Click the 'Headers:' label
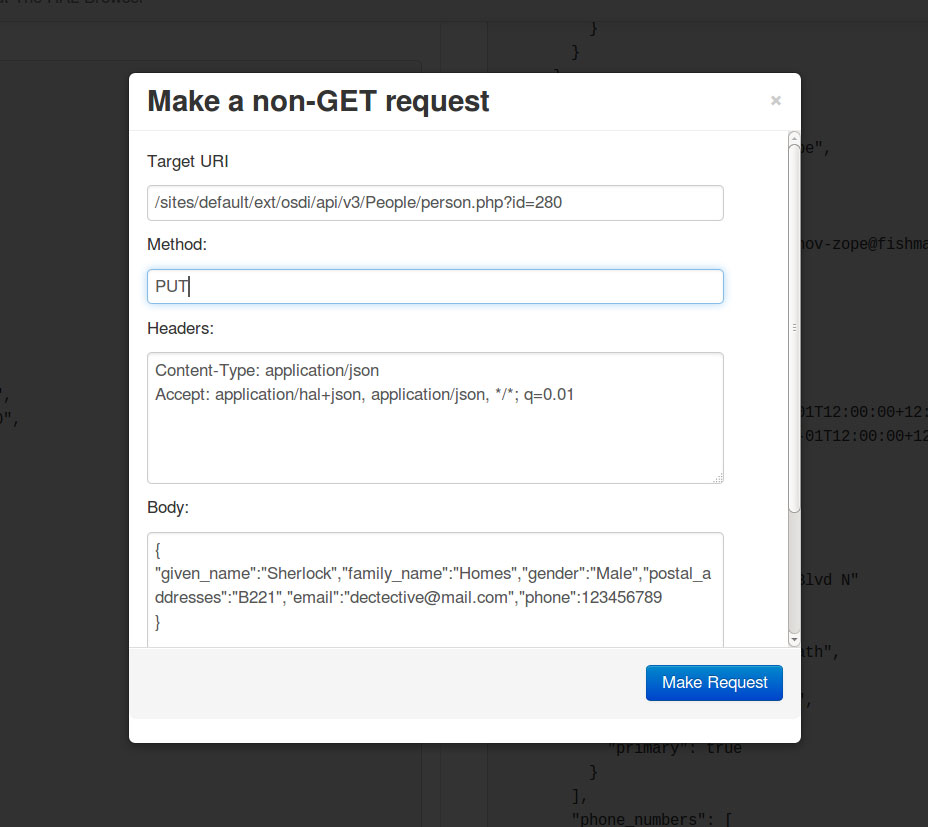Image resolution: width=928 pixels, height=827 pixels. click(x=180, y=328)
